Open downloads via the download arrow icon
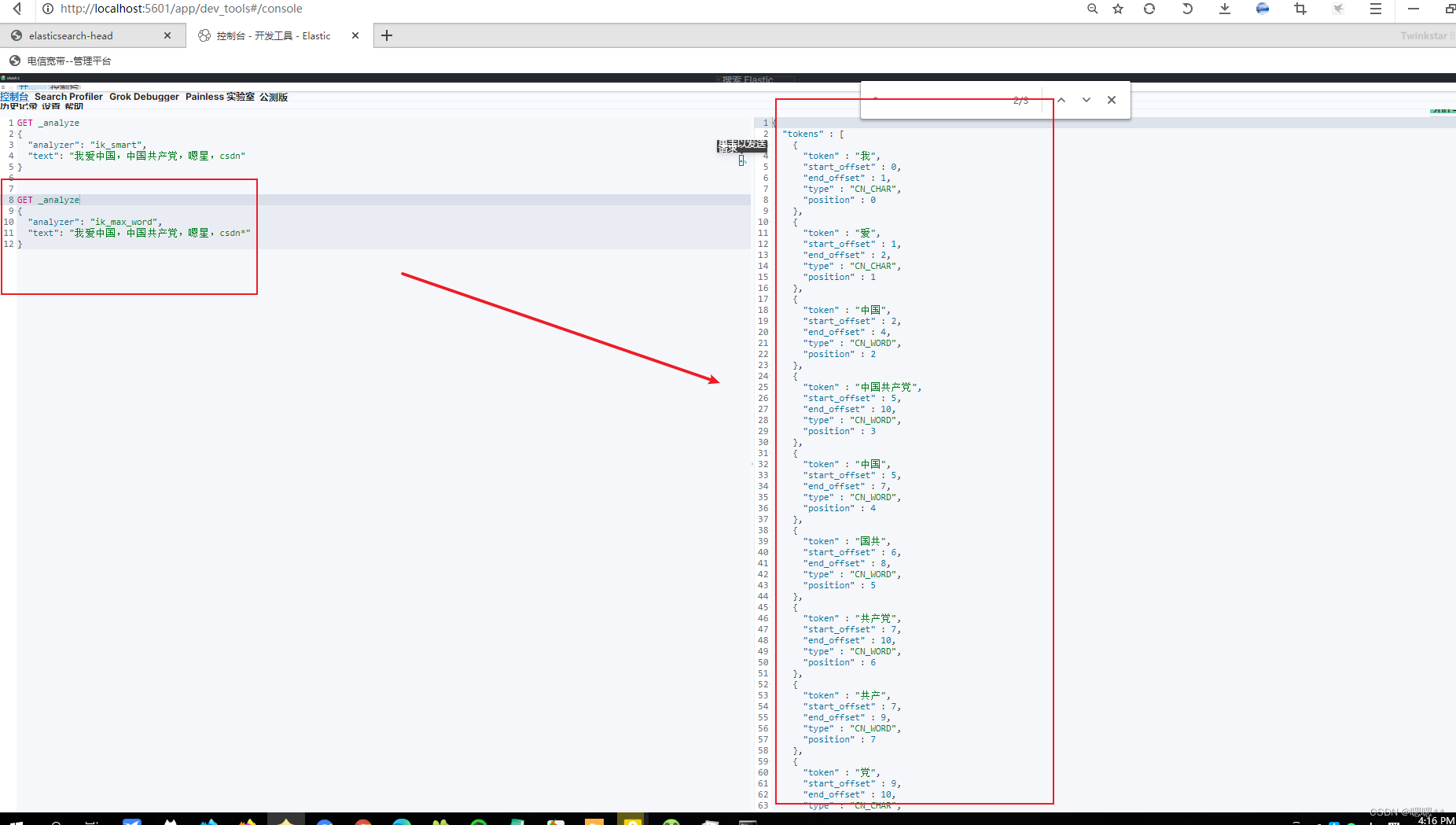Viewport: 1456px width, 825px height. pyautogui.click(x=1225, y=9)
